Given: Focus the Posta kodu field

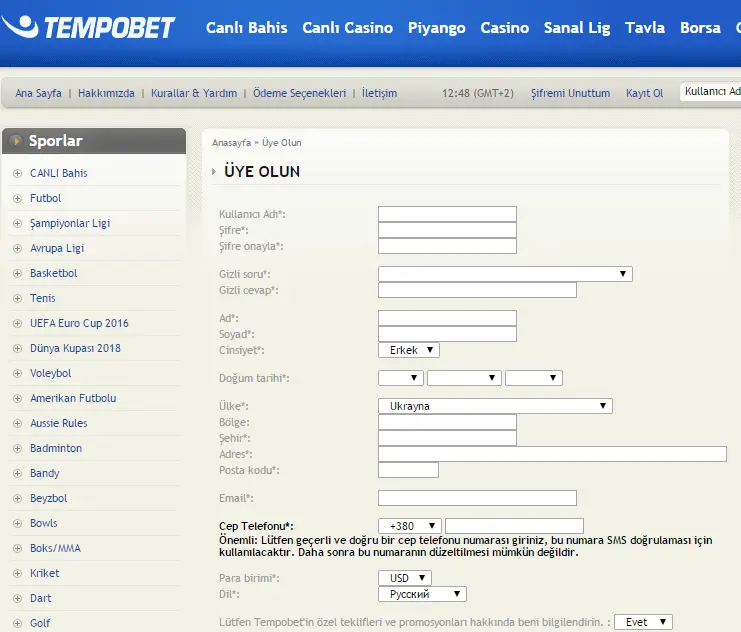Looking at the screenshot, I should coord(408,470).
